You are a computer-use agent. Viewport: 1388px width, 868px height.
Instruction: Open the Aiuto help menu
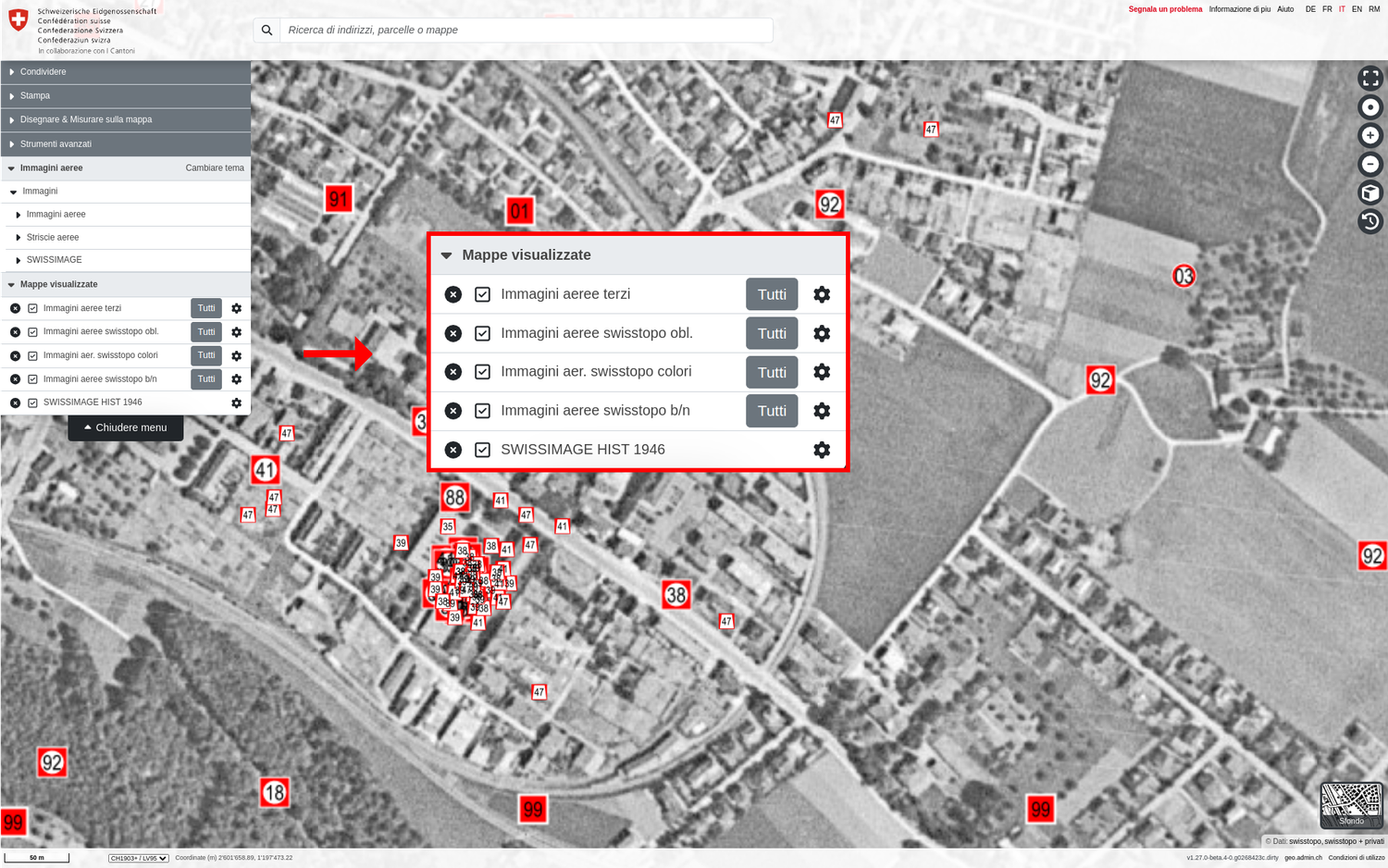1285,9
